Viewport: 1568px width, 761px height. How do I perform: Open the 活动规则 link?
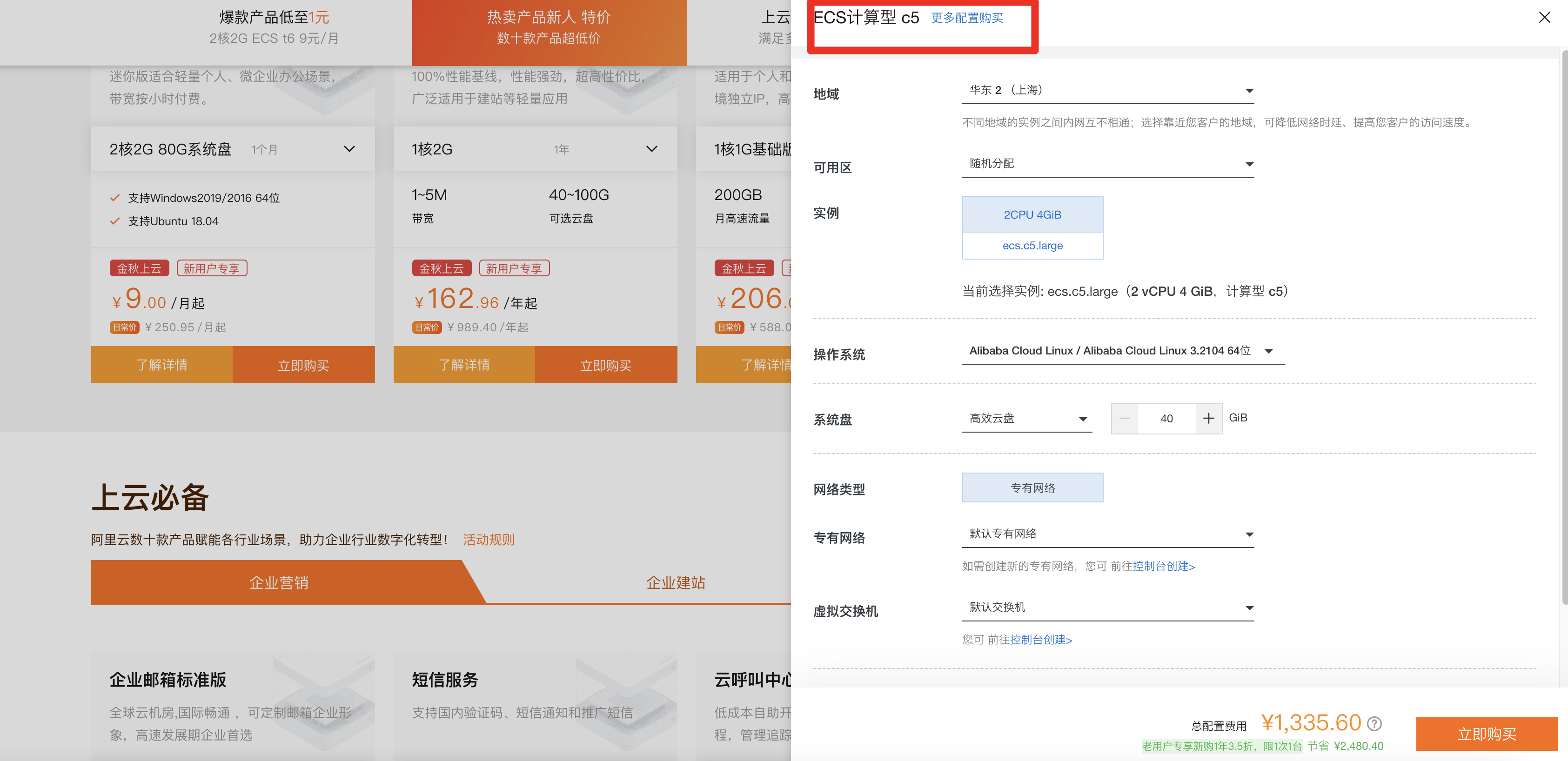pyautogui.click(x=488, y=540)
